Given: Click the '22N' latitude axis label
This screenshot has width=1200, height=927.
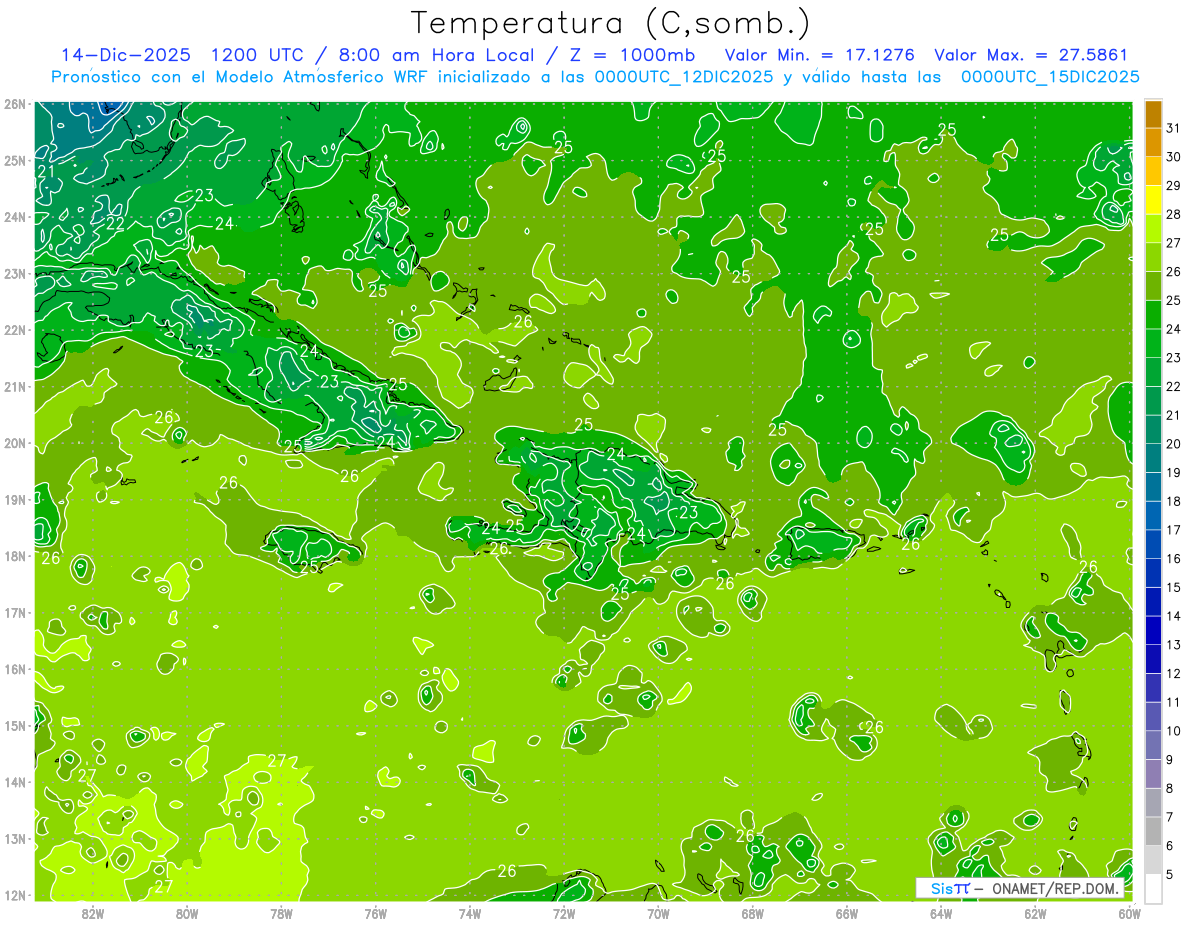Looking at the screenshot, I should [x=14, y=330].
